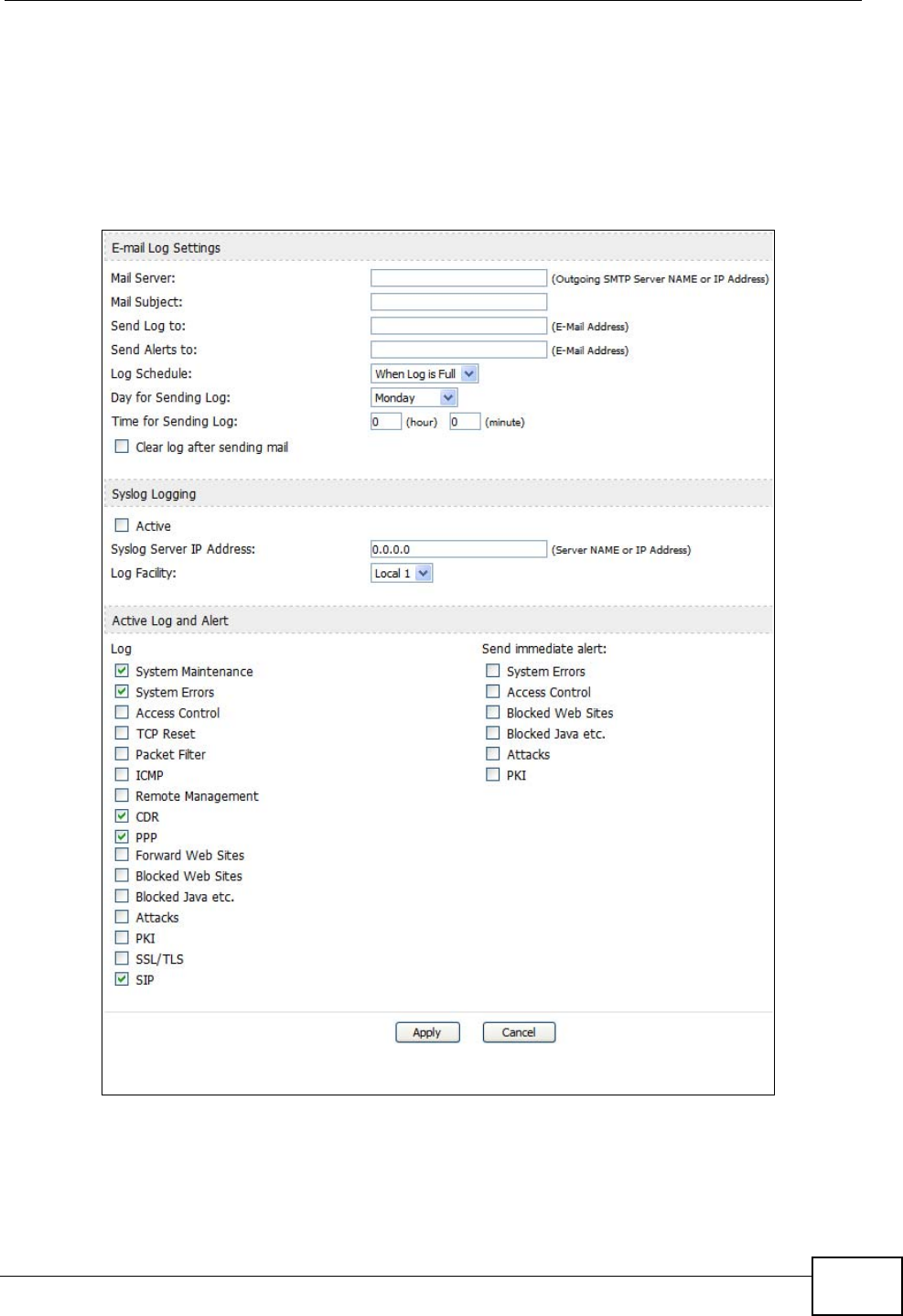Check Blocked Web Sites log checkbox
This screenshot has height=1316, width=903.
tap(122, 876)
